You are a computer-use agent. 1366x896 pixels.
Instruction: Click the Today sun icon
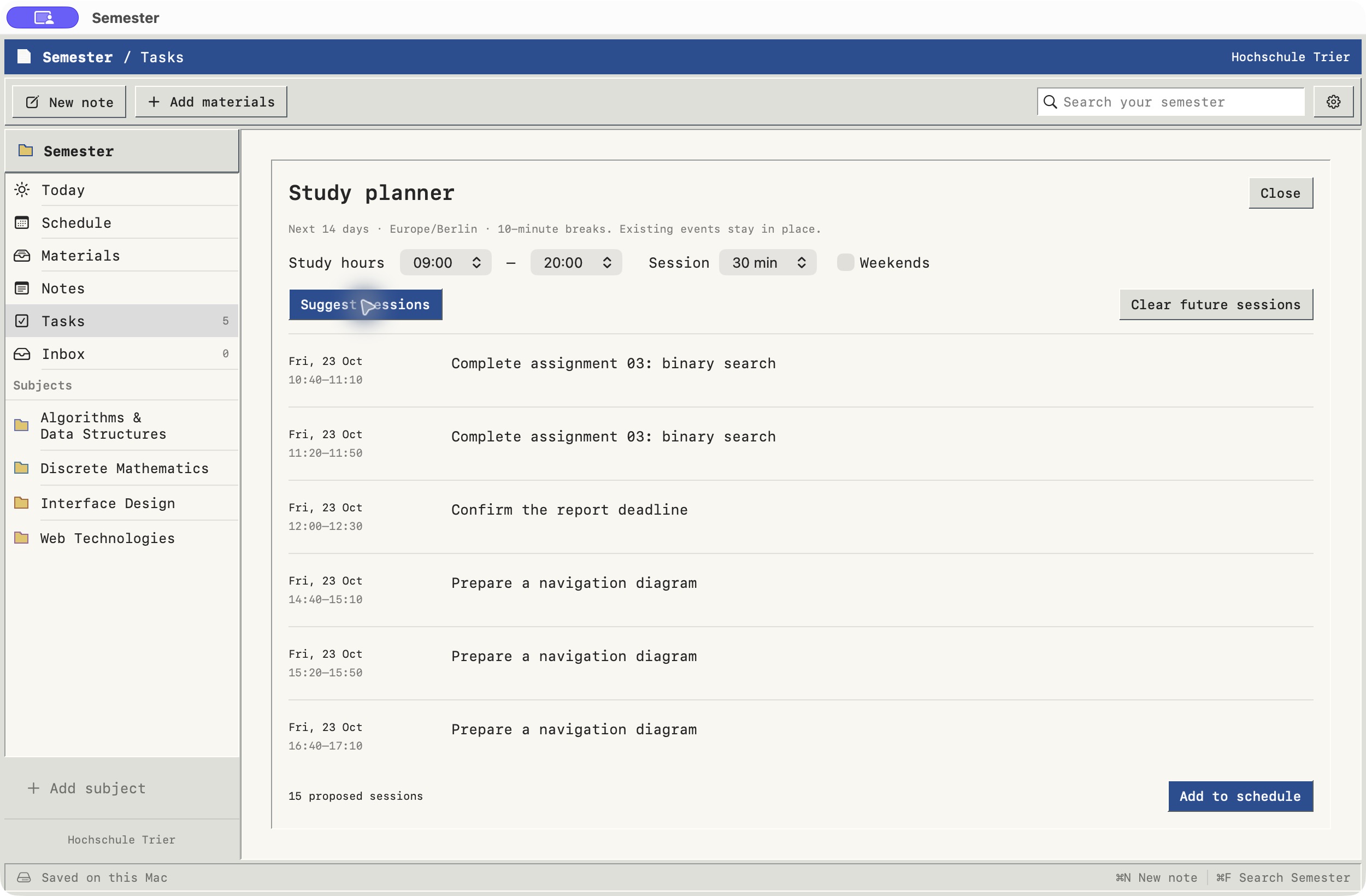tap(22, 190)
